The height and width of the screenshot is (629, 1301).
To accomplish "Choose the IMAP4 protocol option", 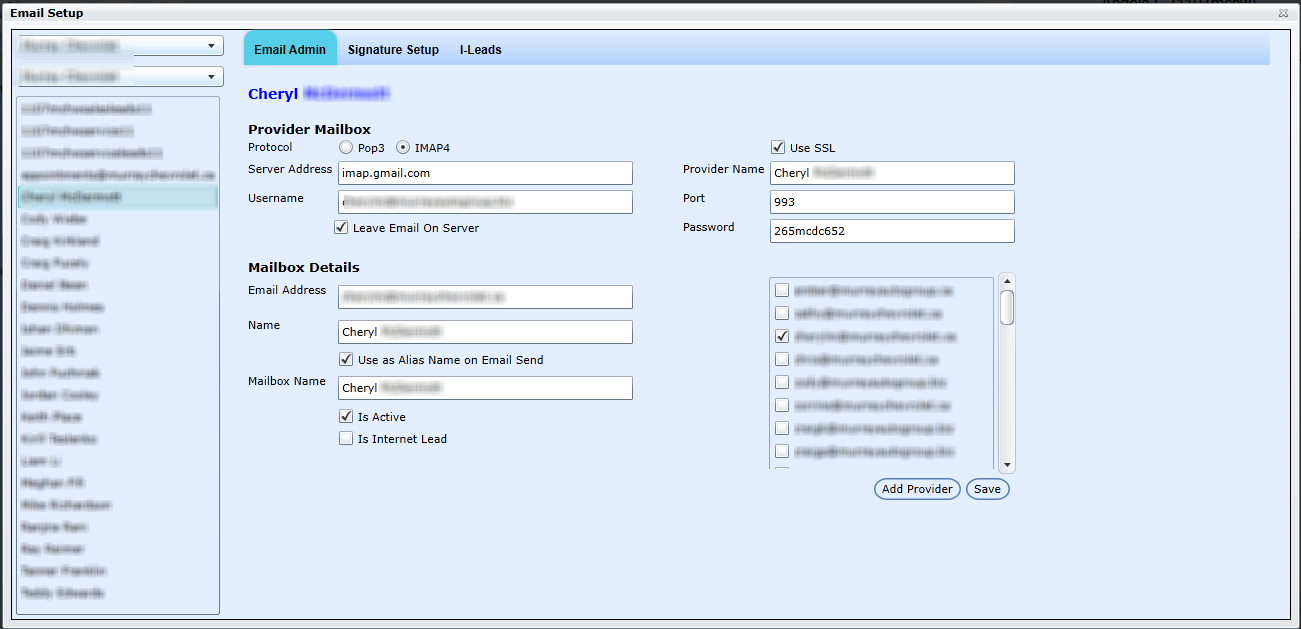I will coord(404,148).
